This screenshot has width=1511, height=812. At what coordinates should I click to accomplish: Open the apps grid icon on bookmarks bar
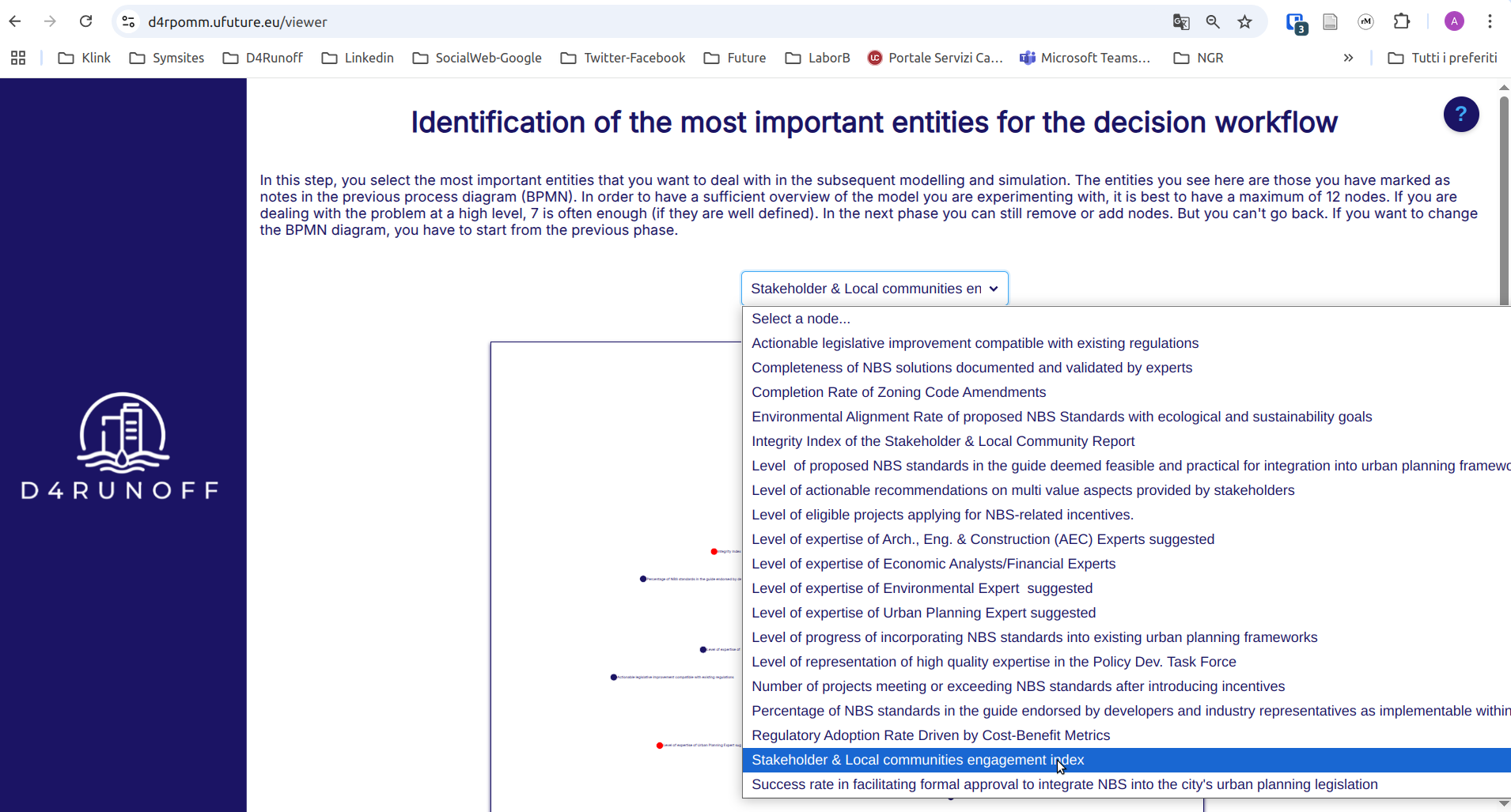(17, 58)
